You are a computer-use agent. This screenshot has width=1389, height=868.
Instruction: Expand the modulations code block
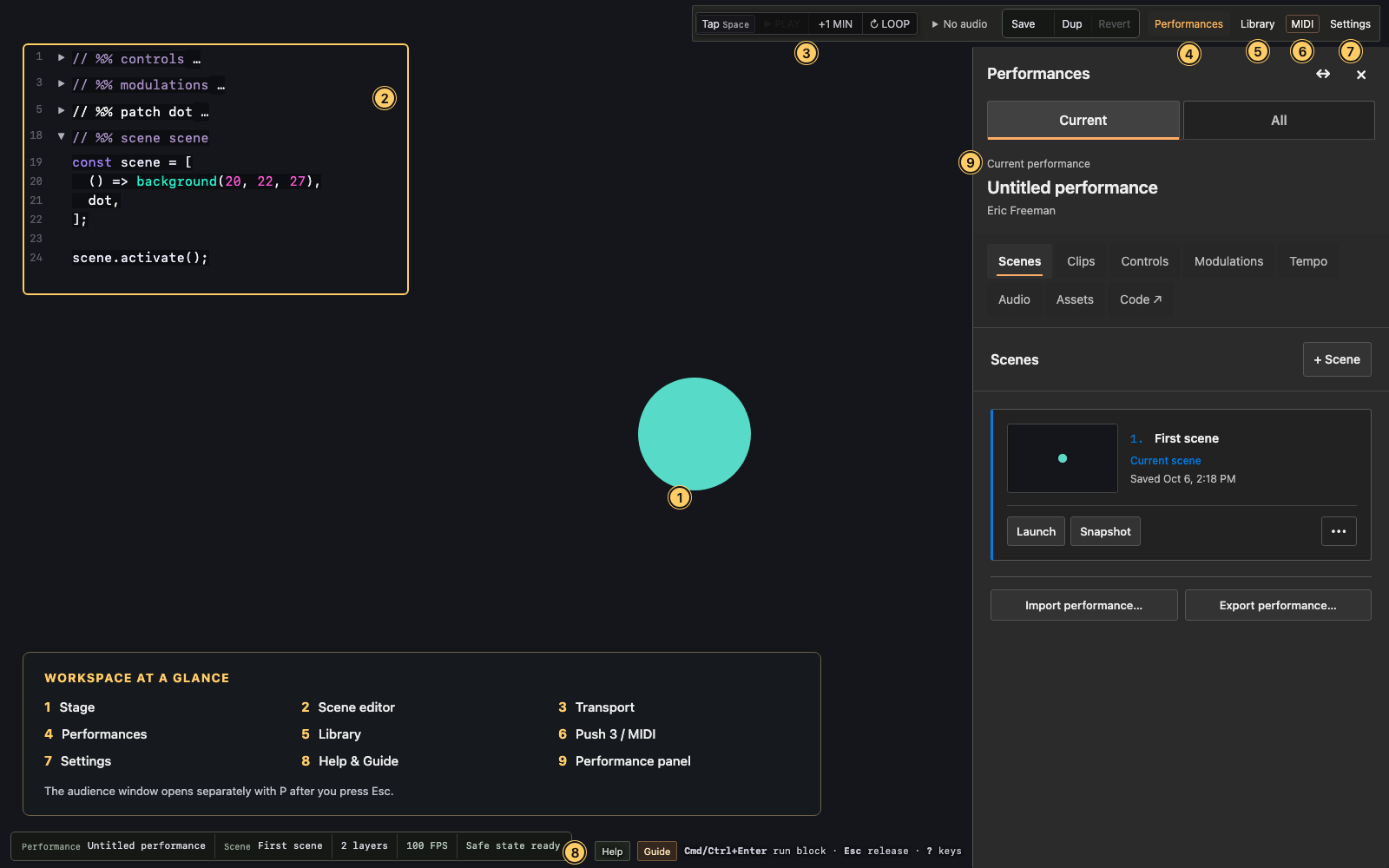61,84
